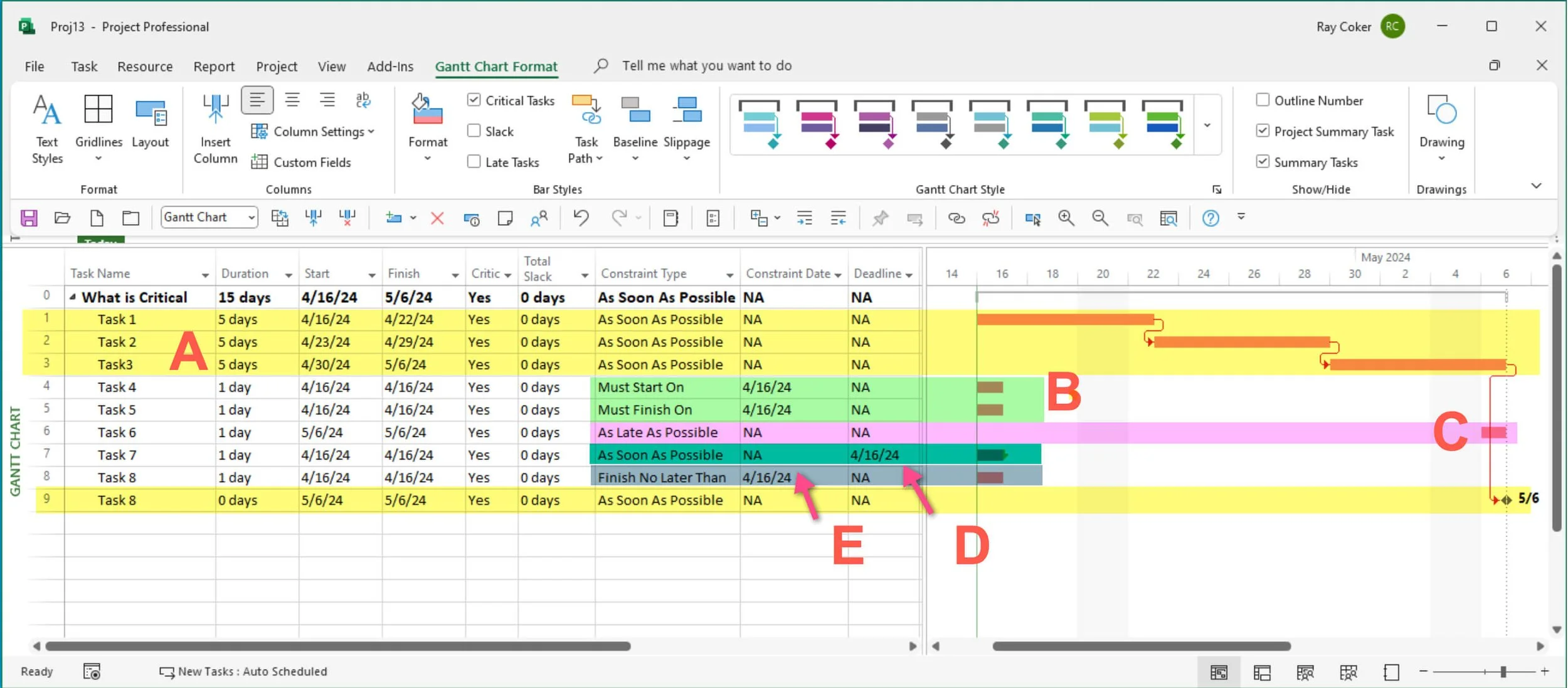Open the Layout dialog icon
Viewport: 1568px width, 688px height.
pos(150,124)
